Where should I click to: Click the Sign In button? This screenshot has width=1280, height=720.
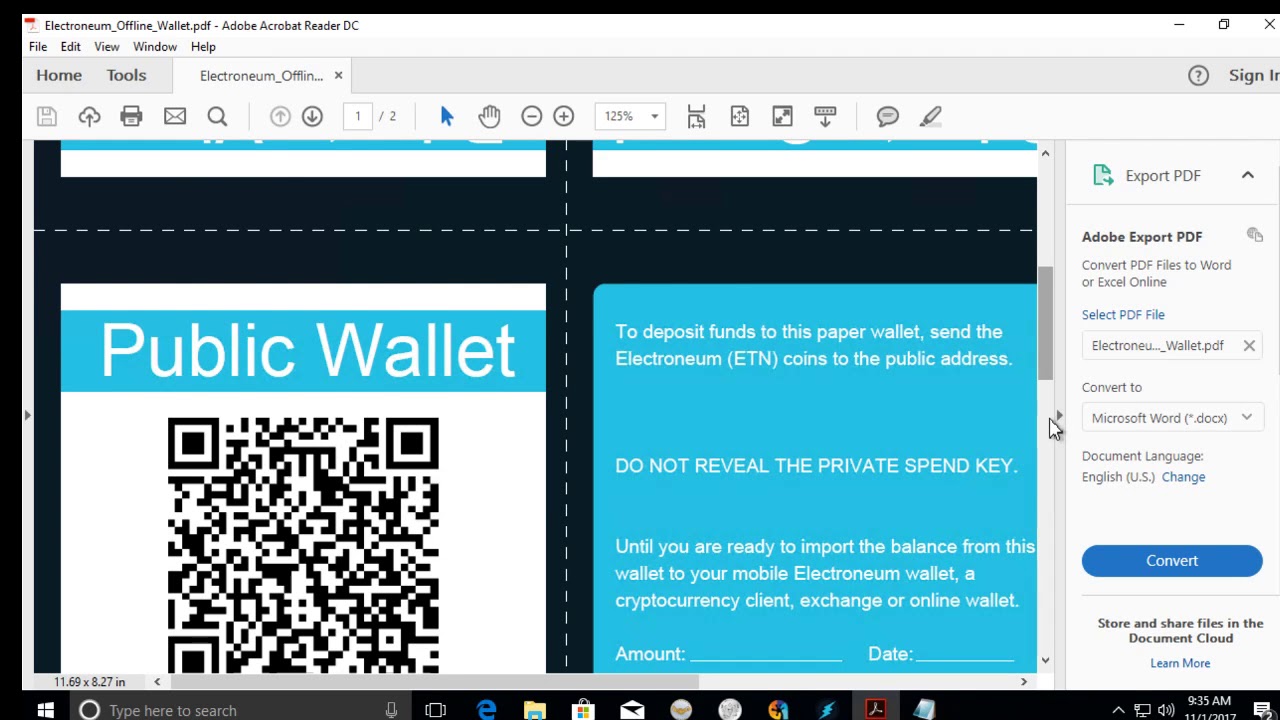pyautogui.click(x=1254, y=75)
